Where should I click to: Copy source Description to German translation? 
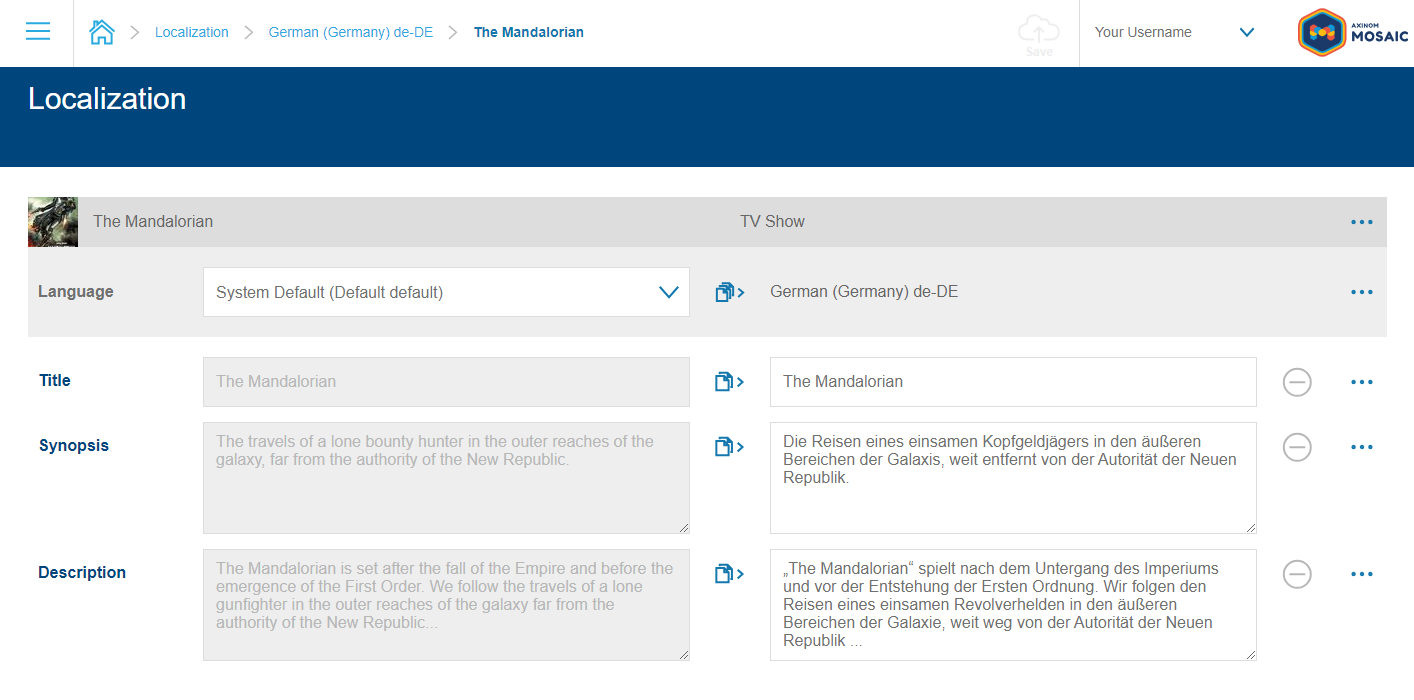click(729, 574)
